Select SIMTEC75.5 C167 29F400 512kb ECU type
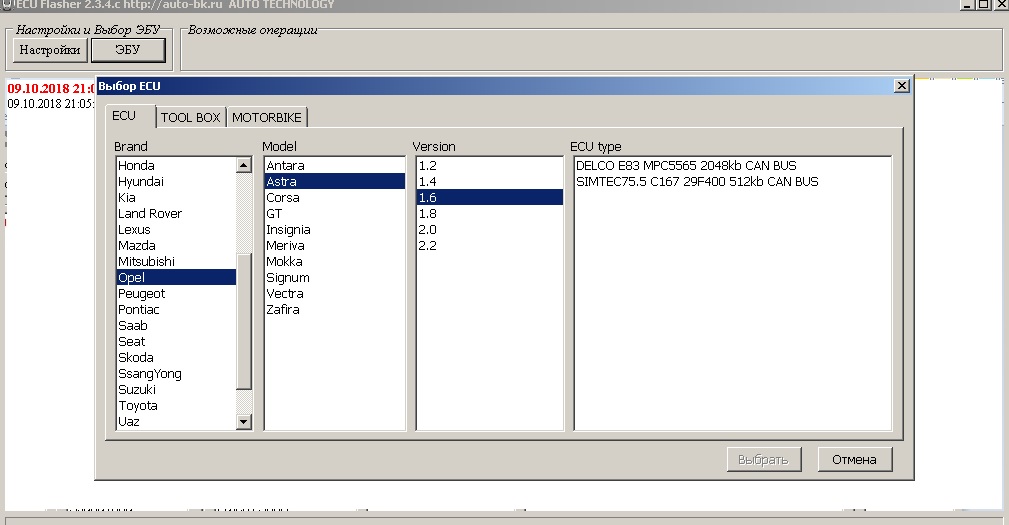The height and width of the screenshot is (525, 1009). click(x=733, y=181)
